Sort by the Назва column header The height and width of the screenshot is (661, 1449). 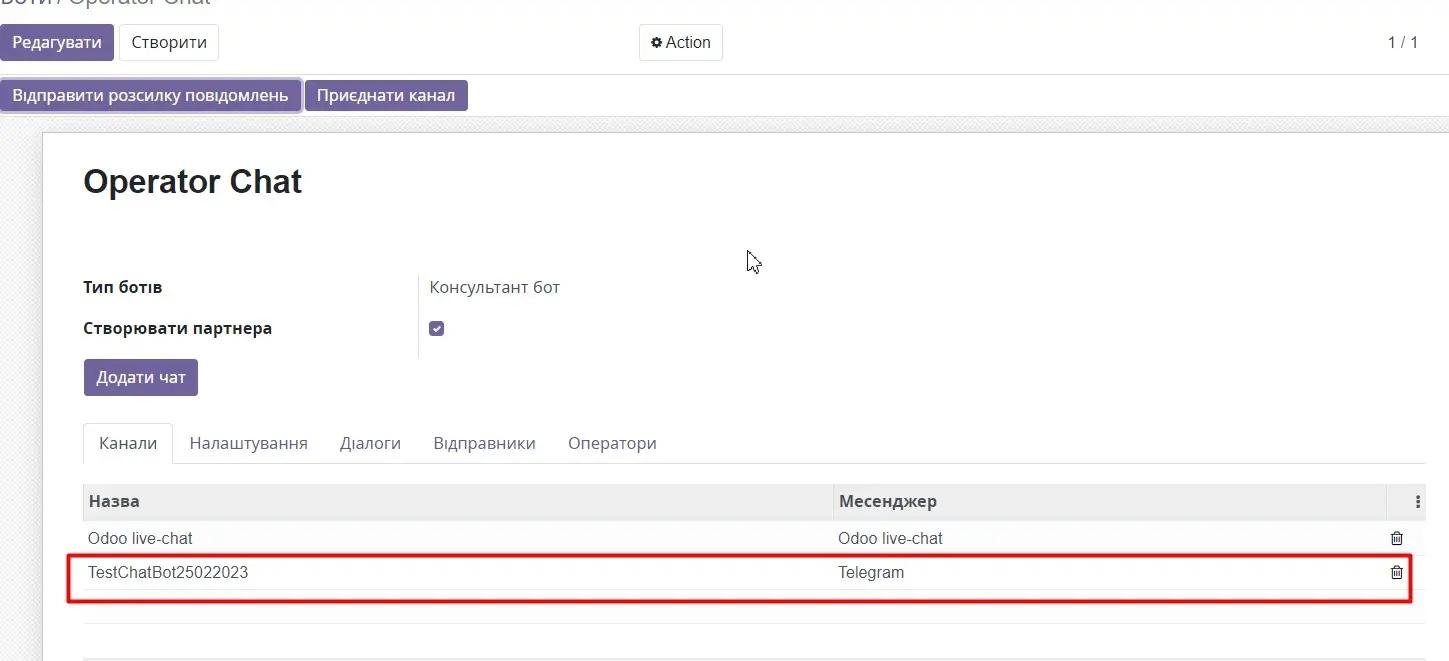458,502
